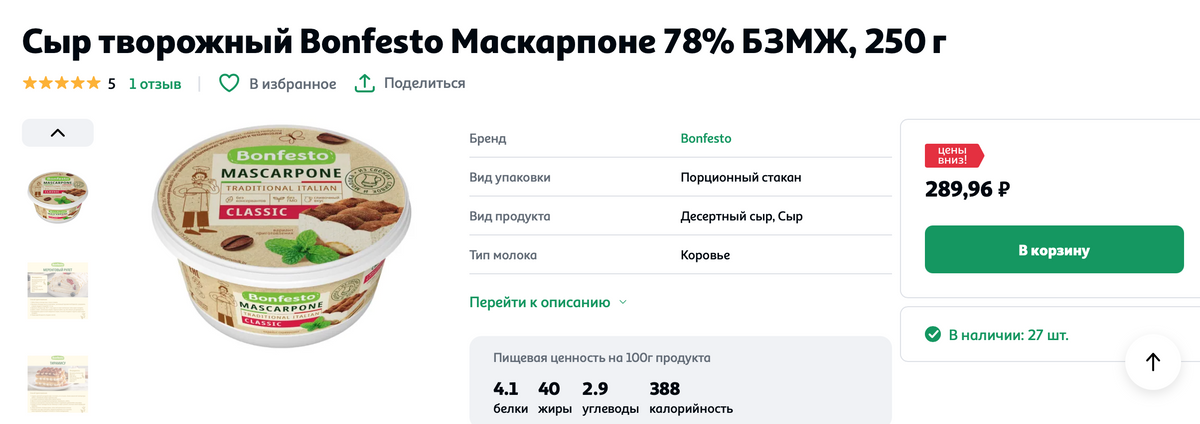Open the '1 отзыв' reviews link
The height and width of the screenshot is (424, 1200).
tap(155, 84)
